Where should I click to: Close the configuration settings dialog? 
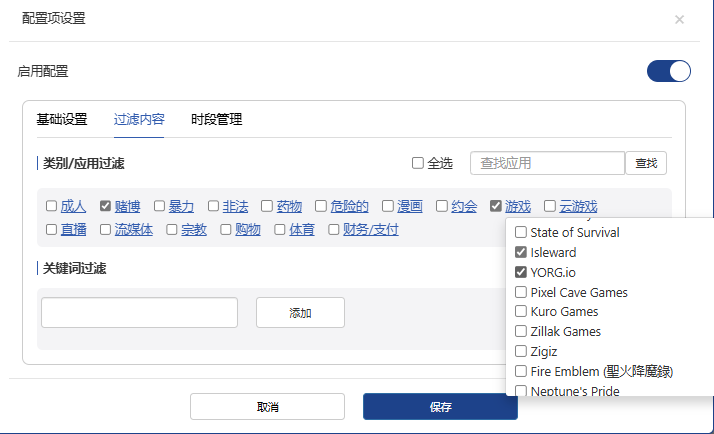(679, 19)
